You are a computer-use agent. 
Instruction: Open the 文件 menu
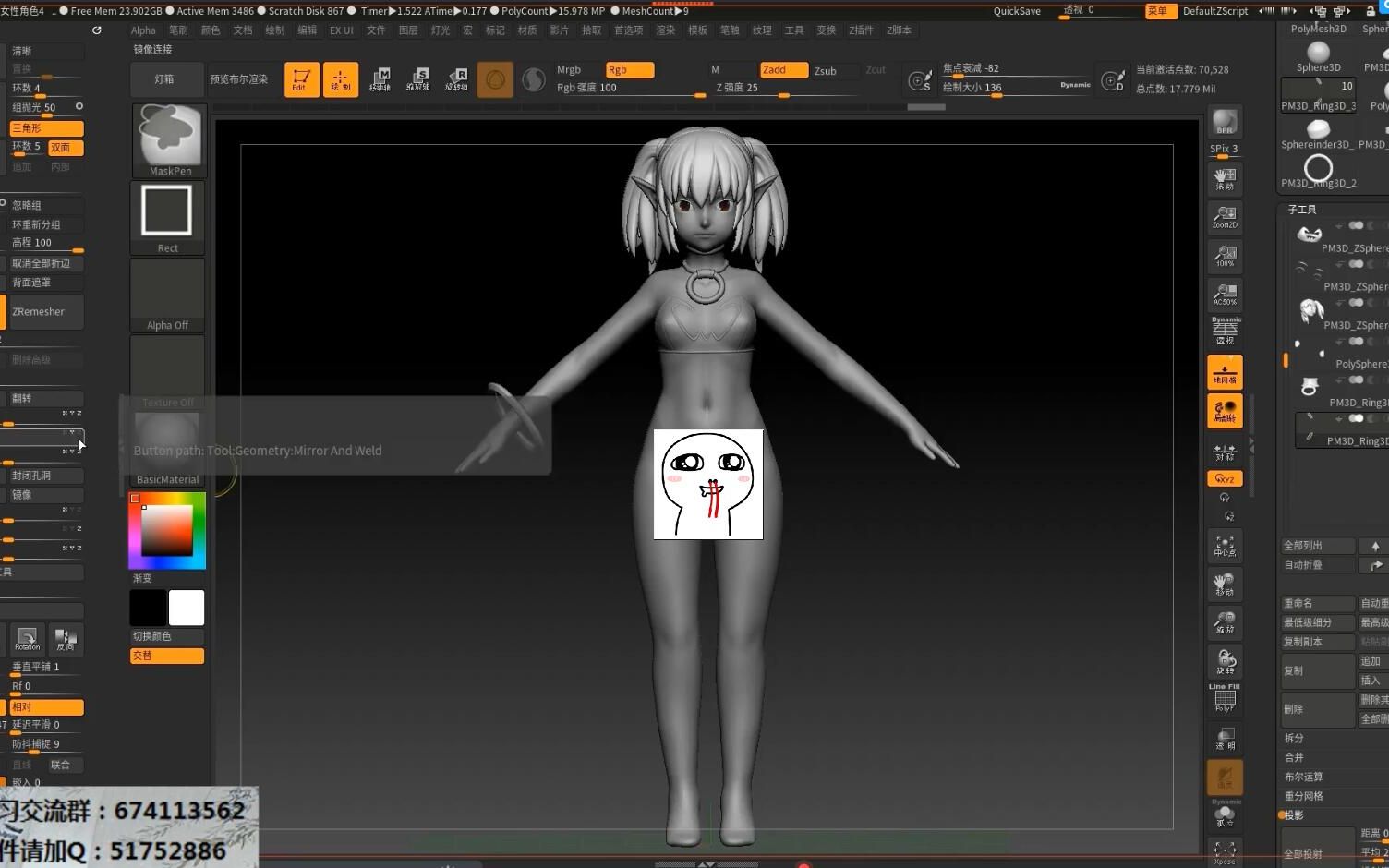click(x=376, y=30)
